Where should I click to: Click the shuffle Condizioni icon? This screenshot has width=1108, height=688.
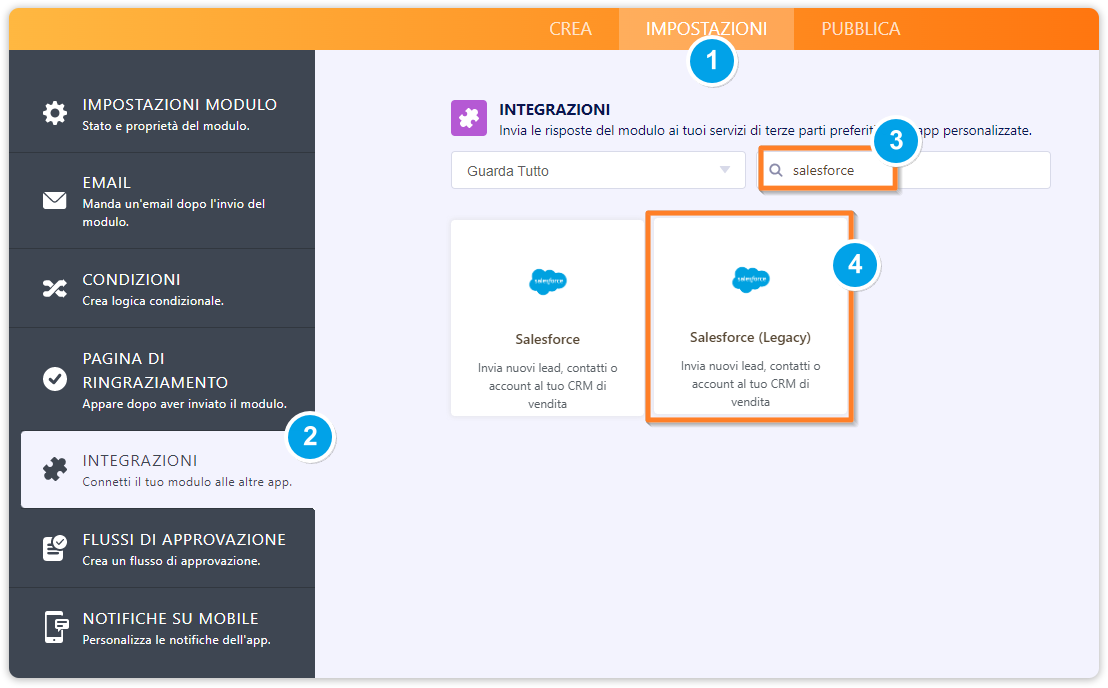point(54,288)
